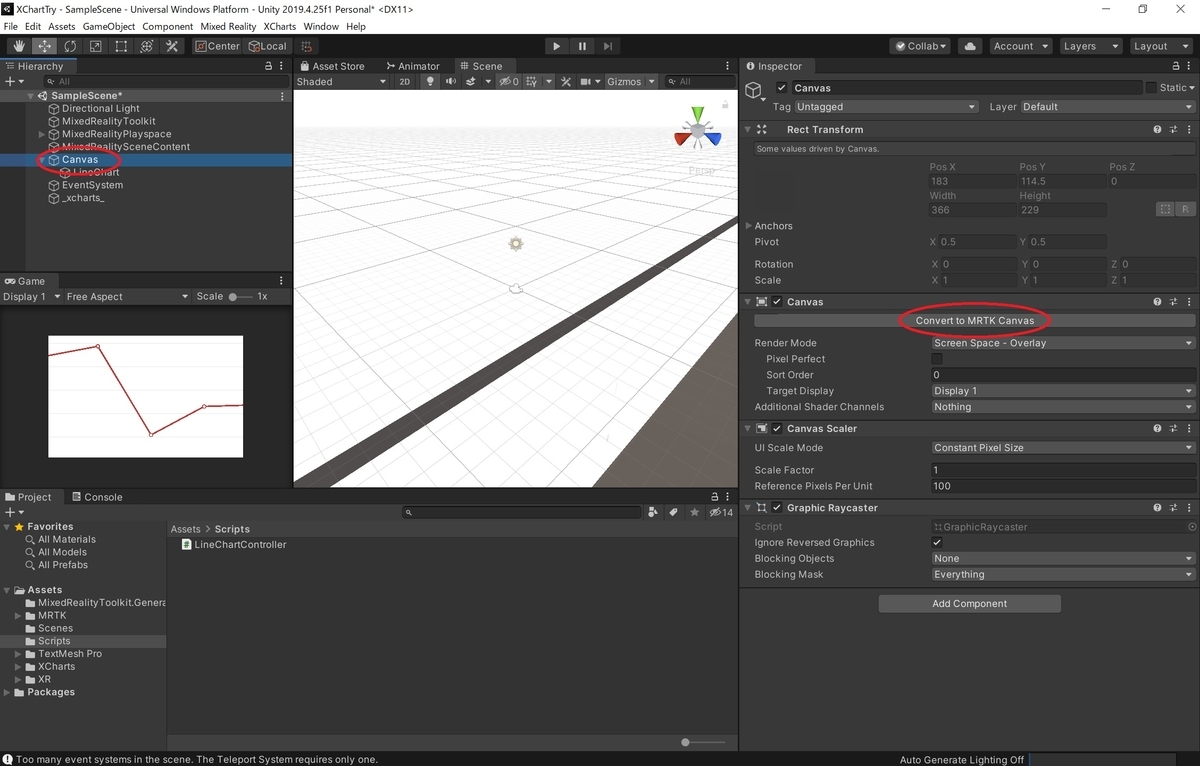Select the Scale tool
Image resolution: width=1200 pixels, height=766 pixels.
pos(95,46)
